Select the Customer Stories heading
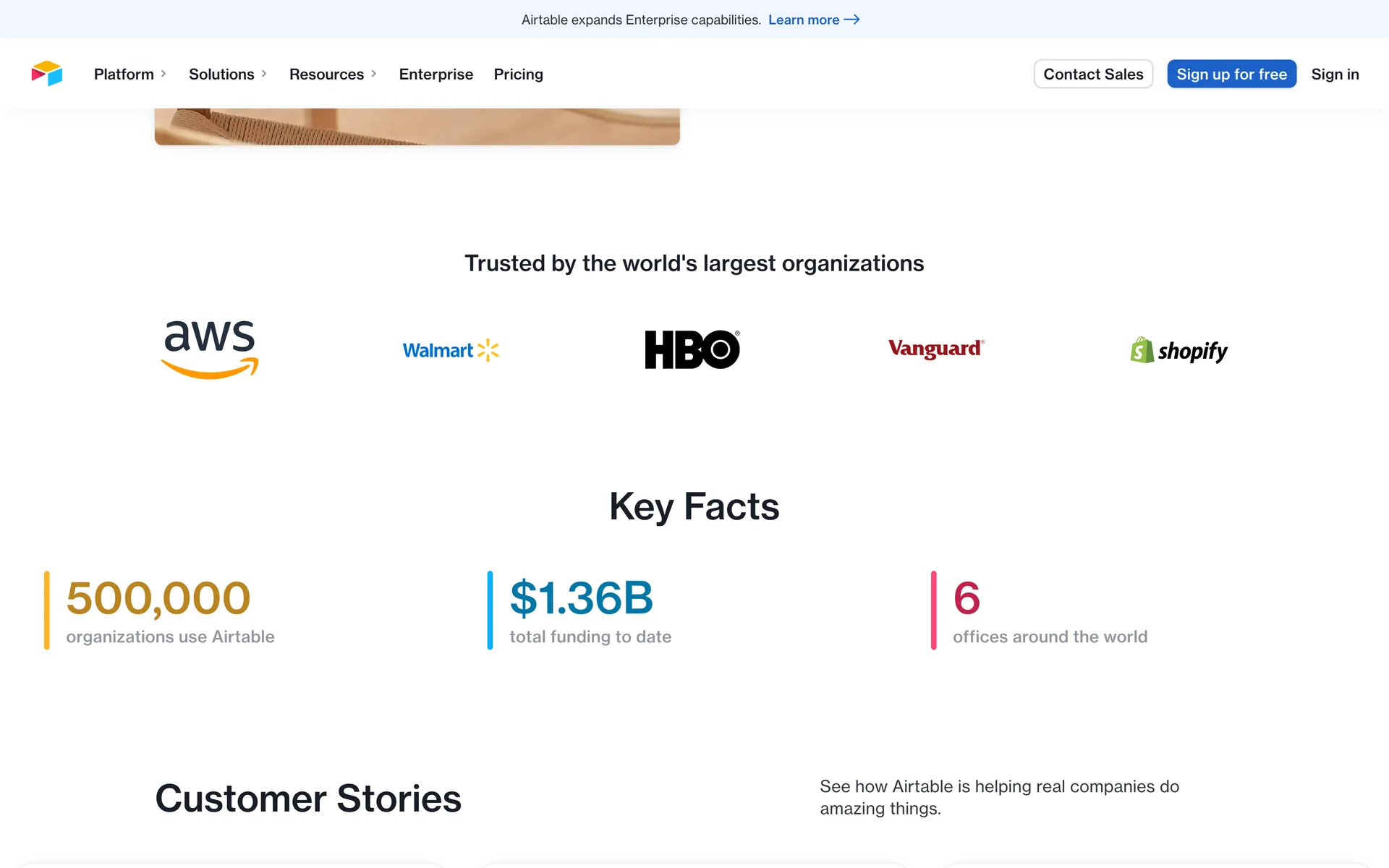Image resolution: width=1389 pixels, height=868 pixels. pyautogui.click(x=308, y=799)
